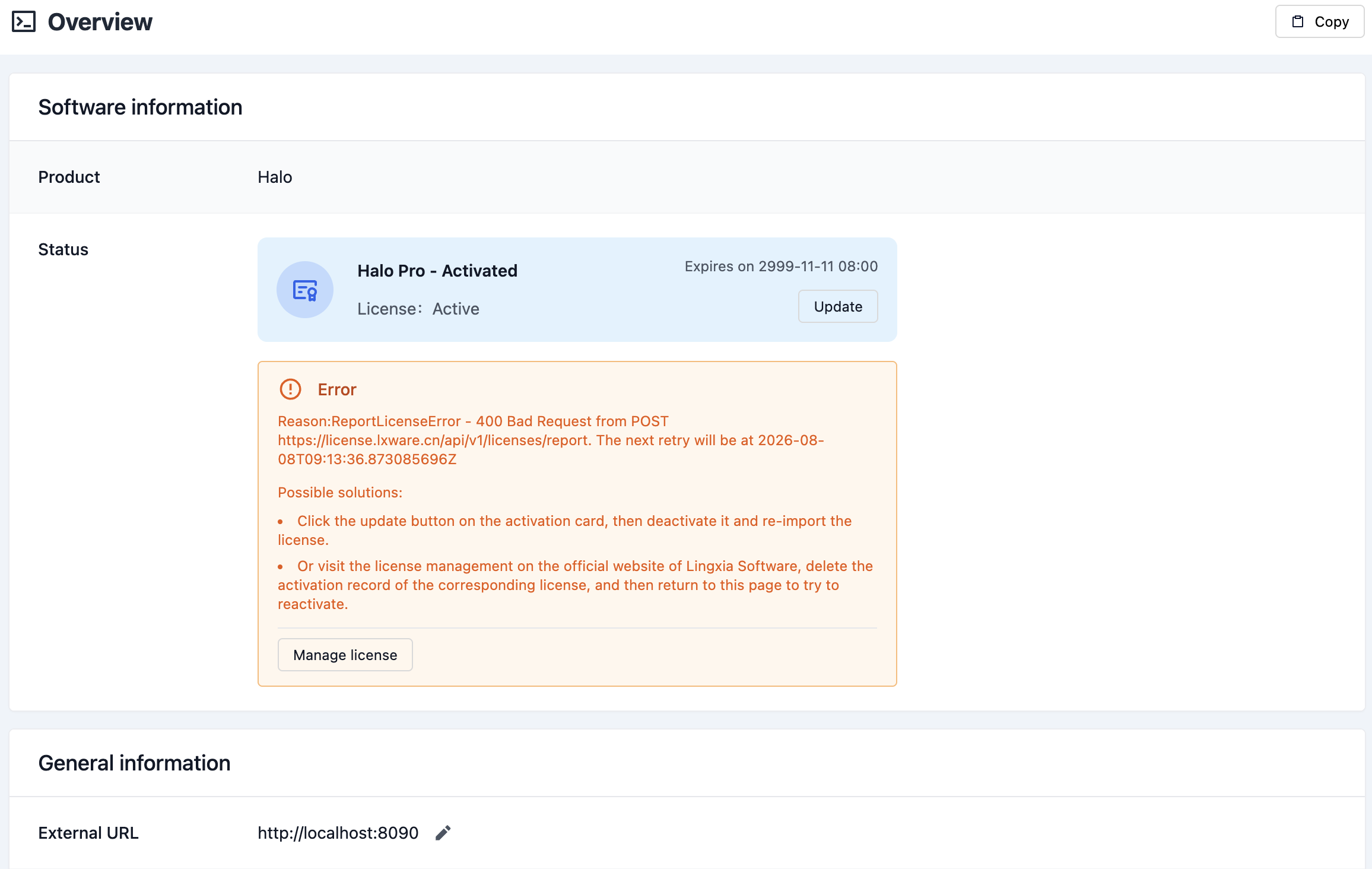Click the error warning circle icon
Image resolution: width=1372 pixels, height=869 pixels.
coord(290,389)
